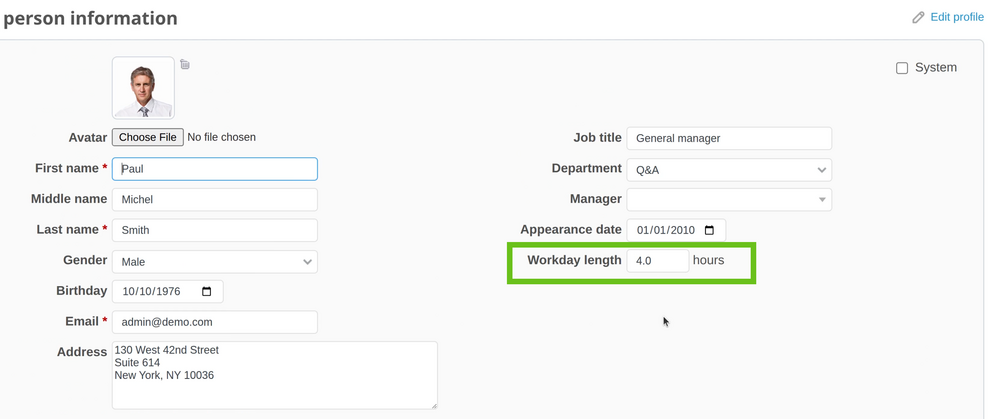Click inside the Address text area
The width and height of the screenshot is (1000, 419).
(x=275, y=375)
